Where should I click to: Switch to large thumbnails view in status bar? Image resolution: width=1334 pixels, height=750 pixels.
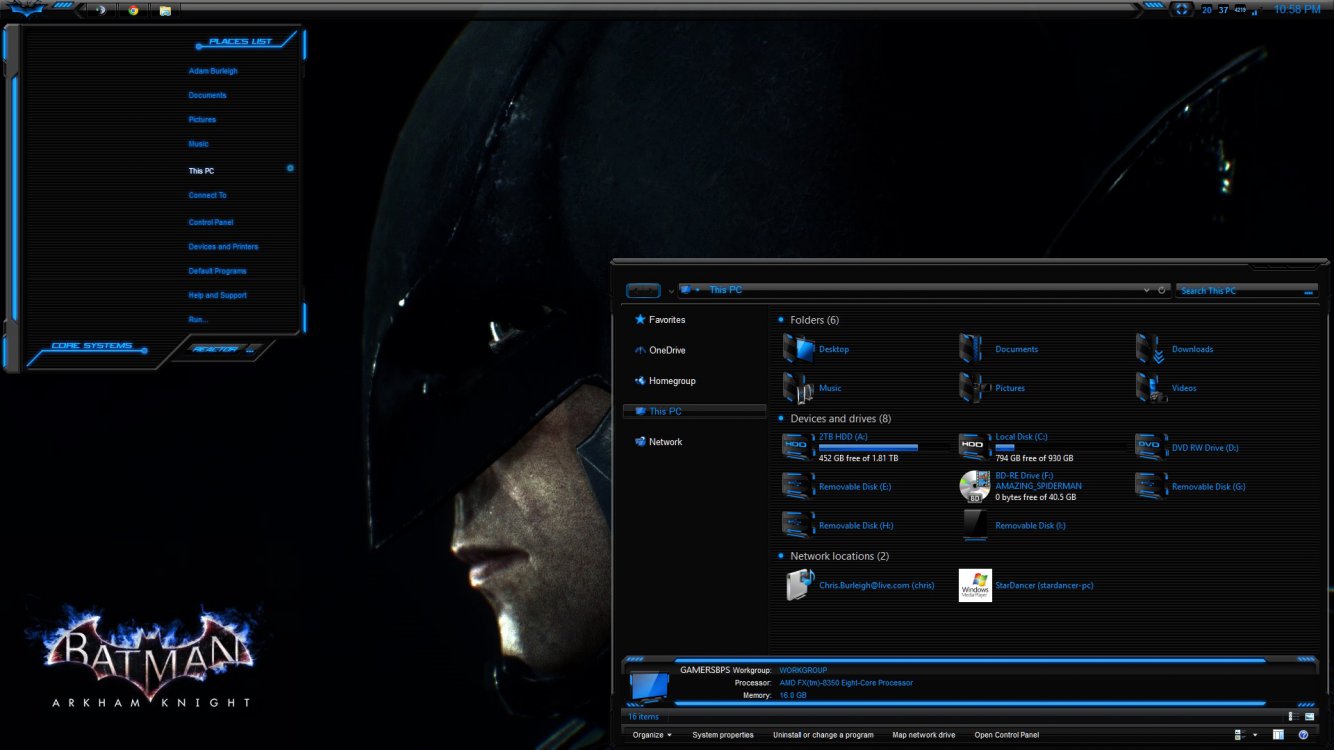click(x=1309, y=716)
